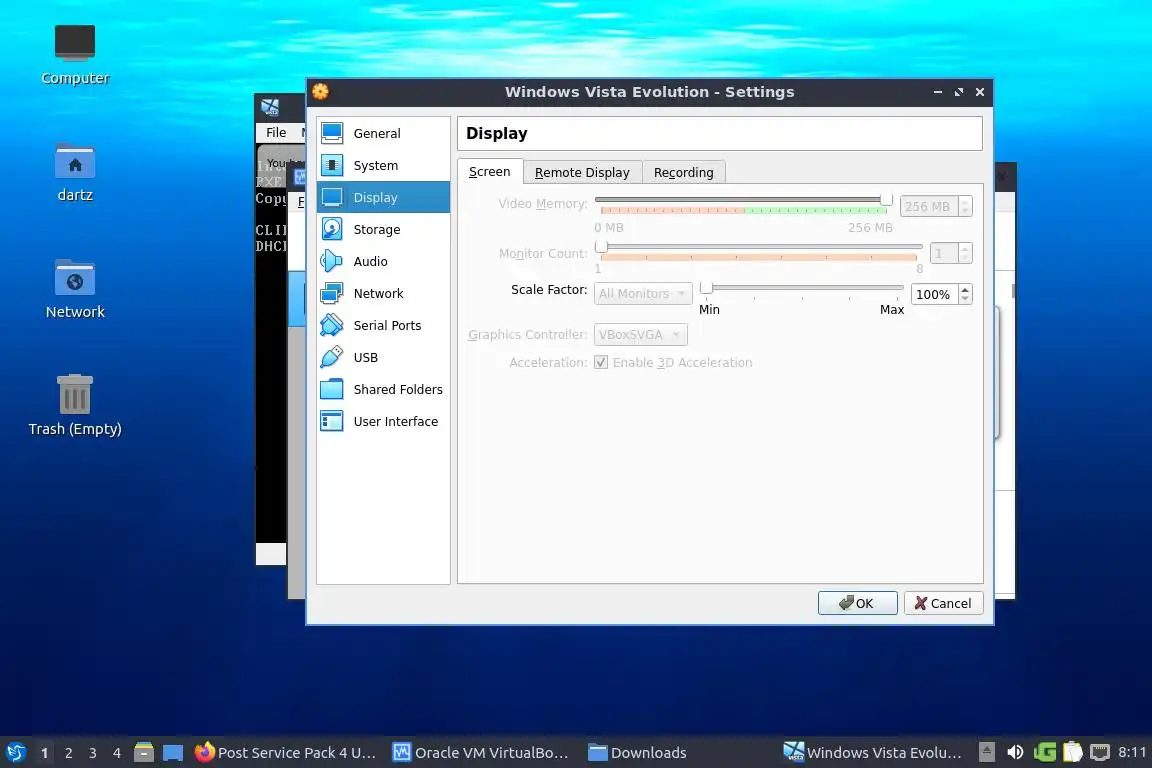Open the User Interface settings category
Viewport: 1152px width, 768px height.
(383, 421)
